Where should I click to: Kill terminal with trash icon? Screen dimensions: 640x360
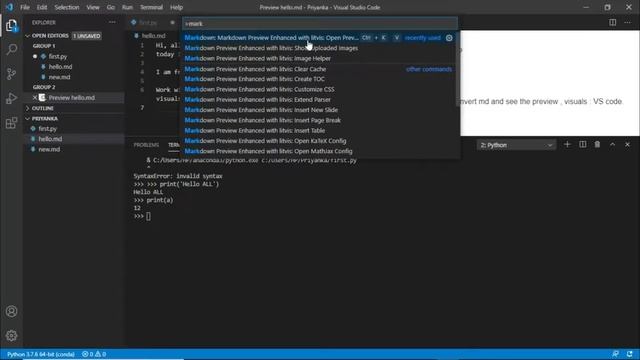tap(597, 144)
